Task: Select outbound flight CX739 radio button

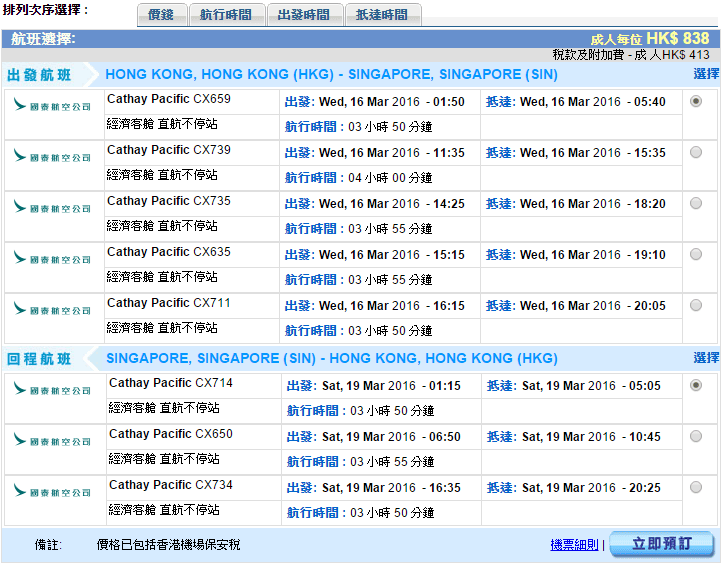Action: 696,152
